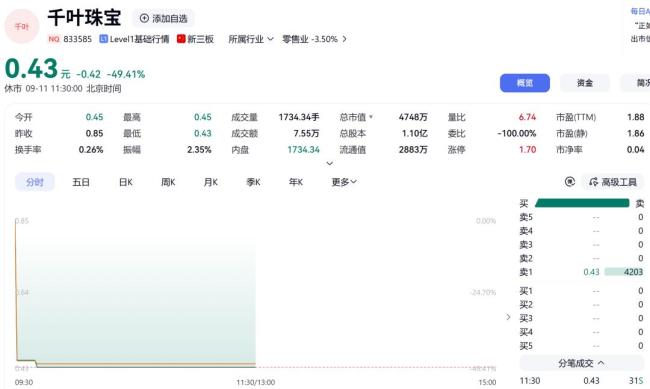
Task: Click the 市盈(TTM) value 1.88
Action: 635,117
